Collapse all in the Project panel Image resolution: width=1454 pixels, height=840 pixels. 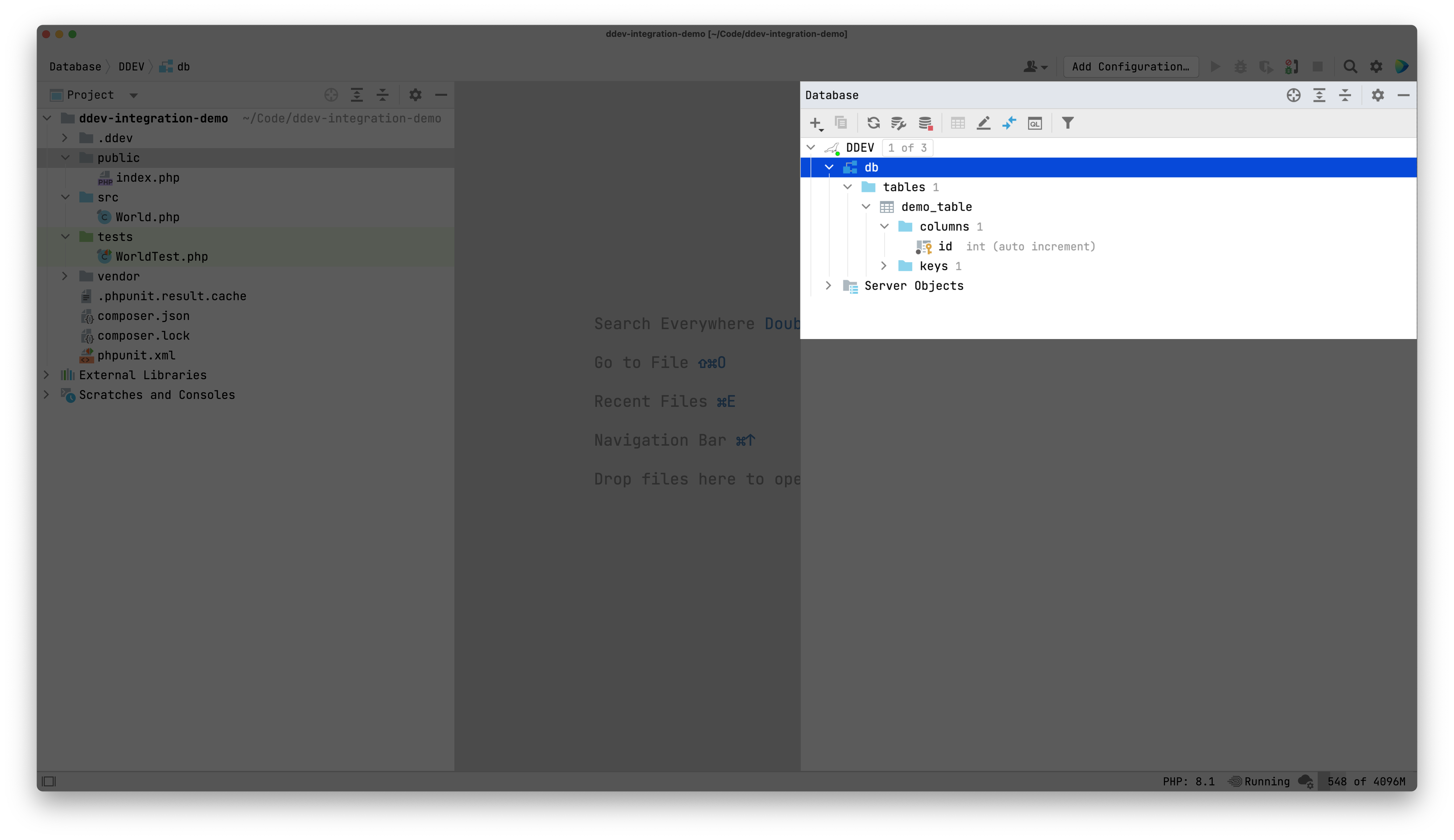(x=383, y=94)
